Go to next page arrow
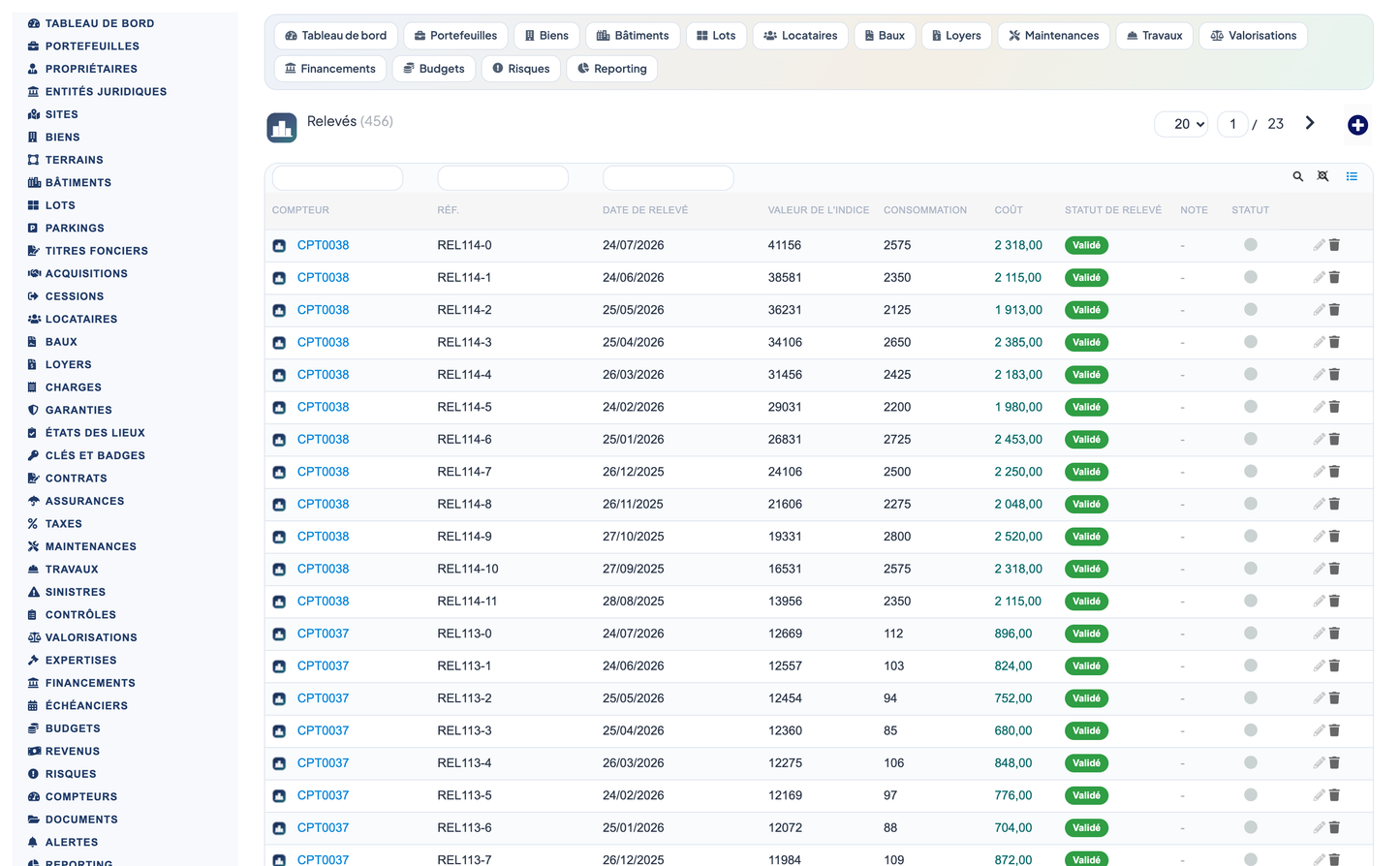This screenshot has height=866, width=1400. click(1310, 123)
